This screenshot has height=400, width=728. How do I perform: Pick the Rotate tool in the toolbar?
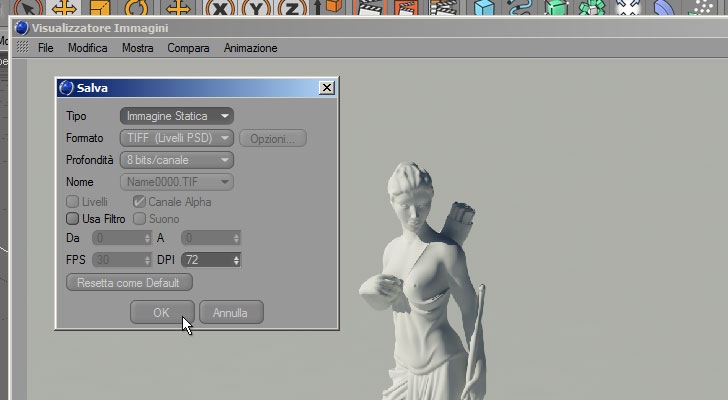(x=136, y=7)
